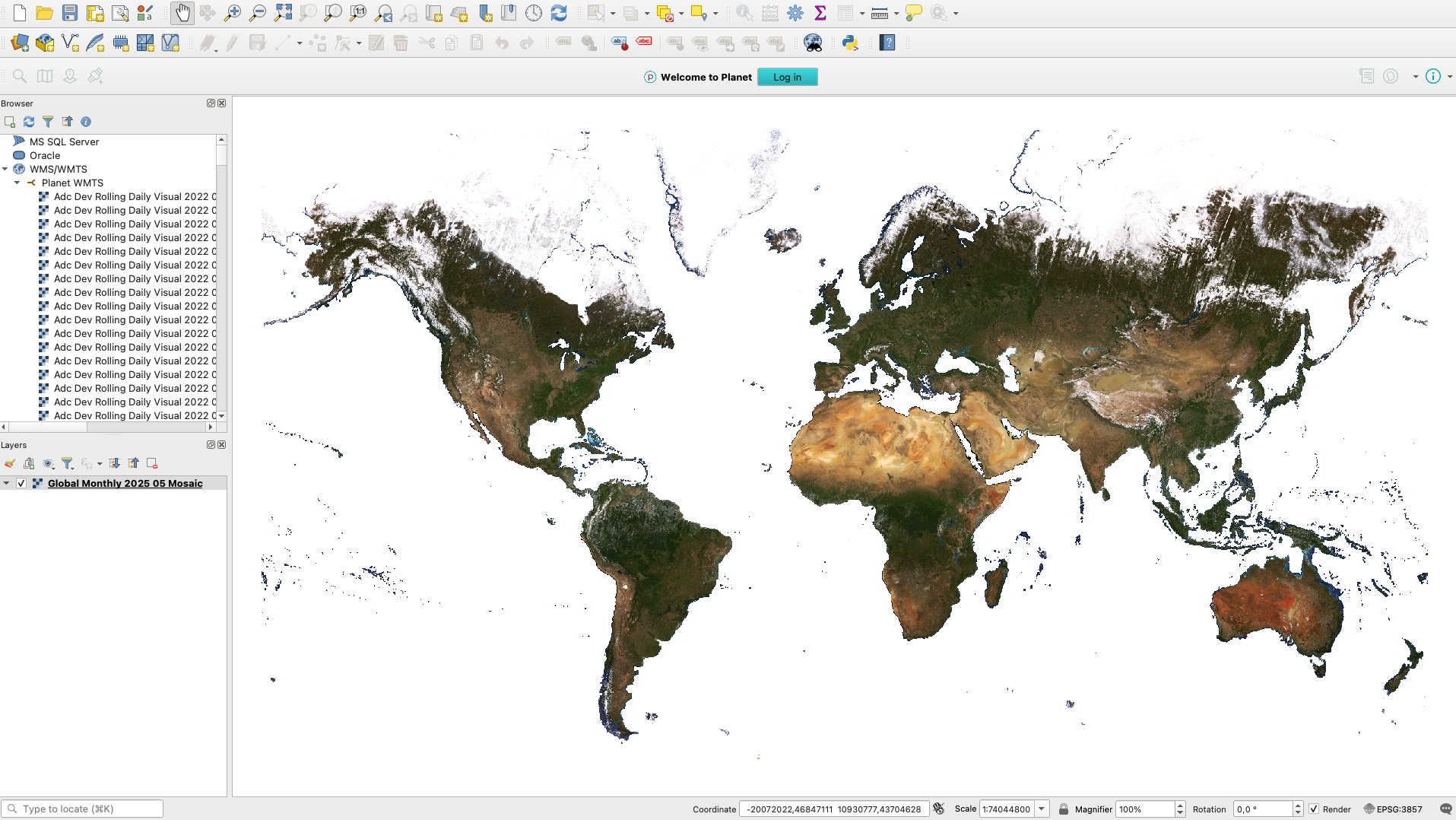Image resolution: width=1456 pixels, height=820 pixels.
Task: Open the Python Console
Action: pyautogui.click(x=850, y=43)
